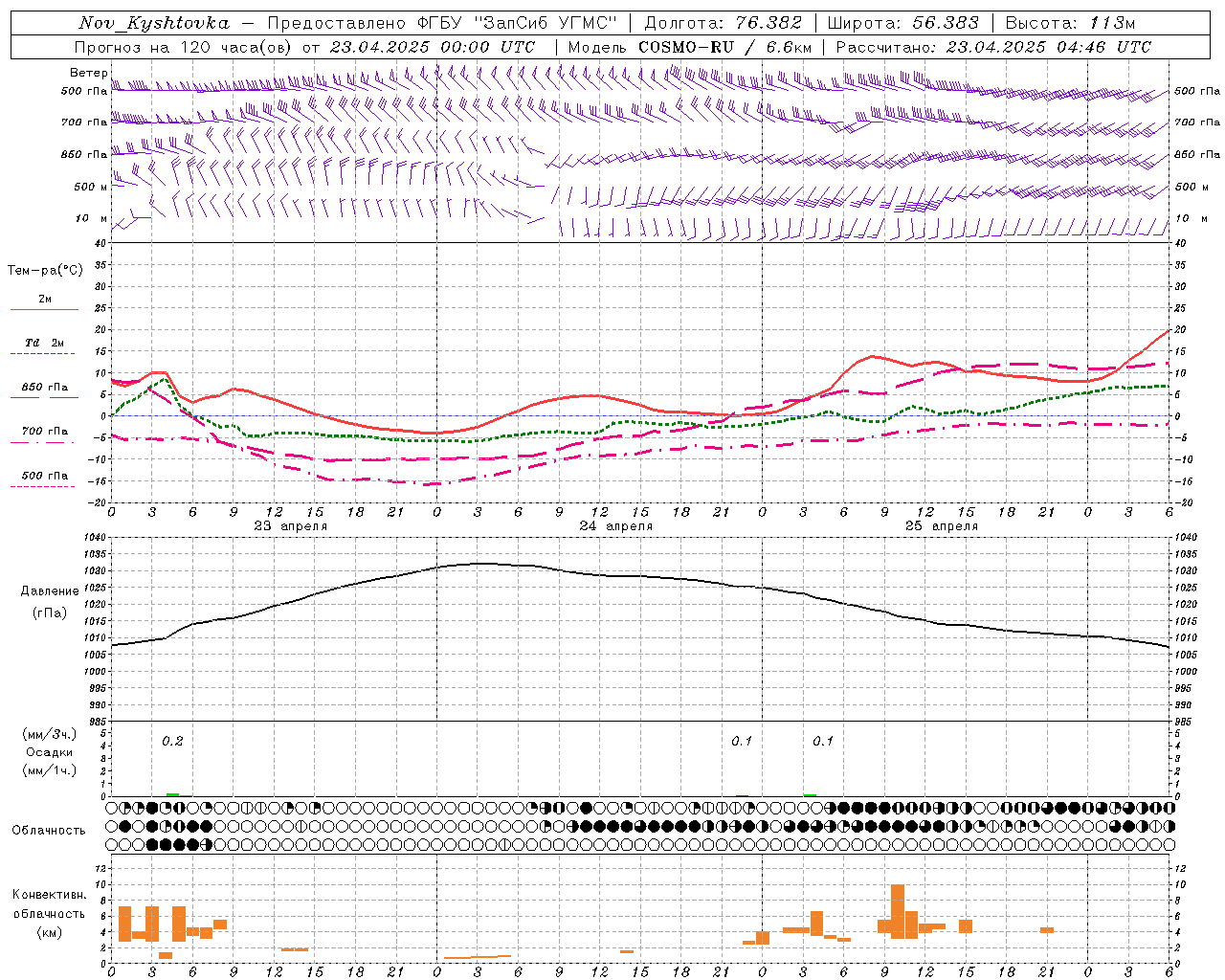Click the Тем-ра(°C) axis title
Screen dimensions: 1225x980
(x=45, y=271)
